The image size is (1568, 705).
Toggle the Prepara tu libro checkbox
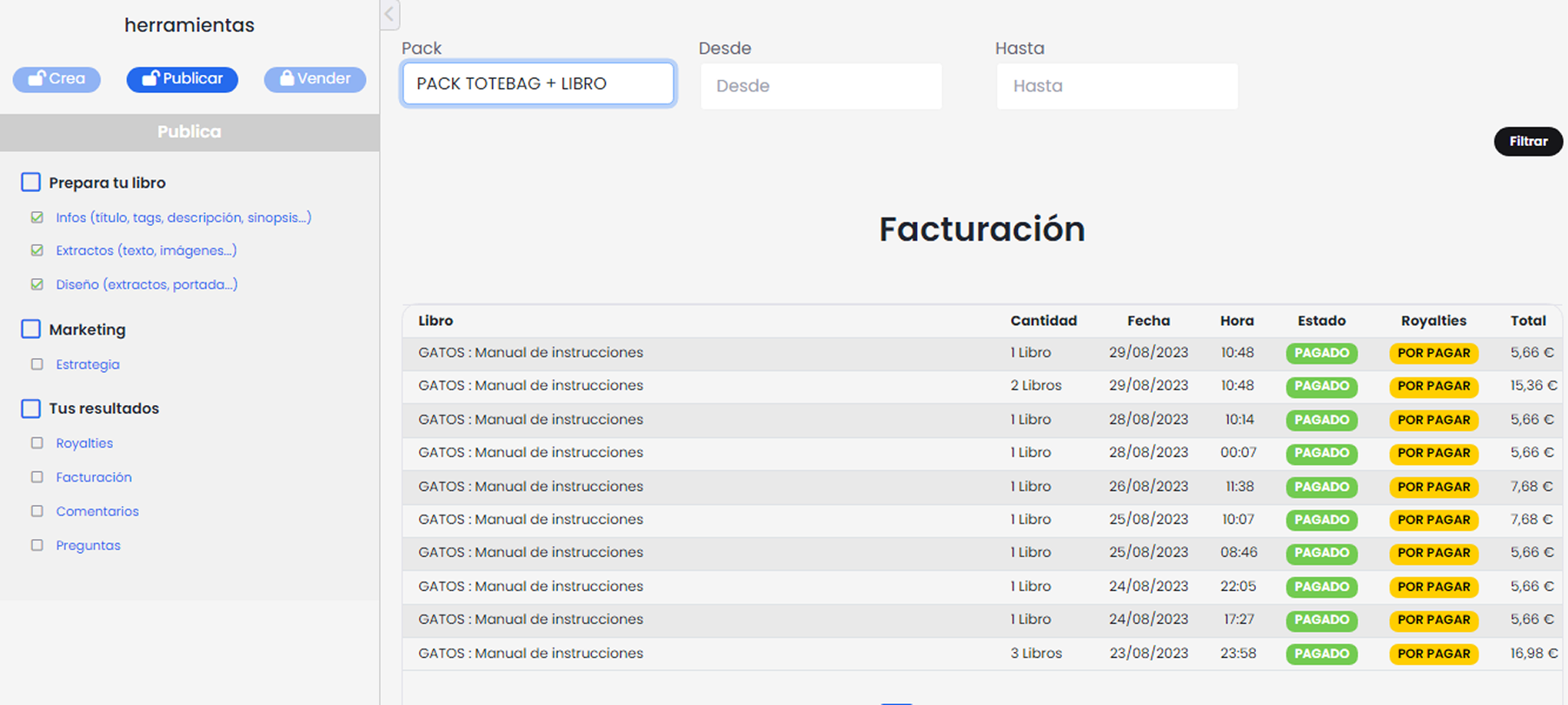[31, 183]
